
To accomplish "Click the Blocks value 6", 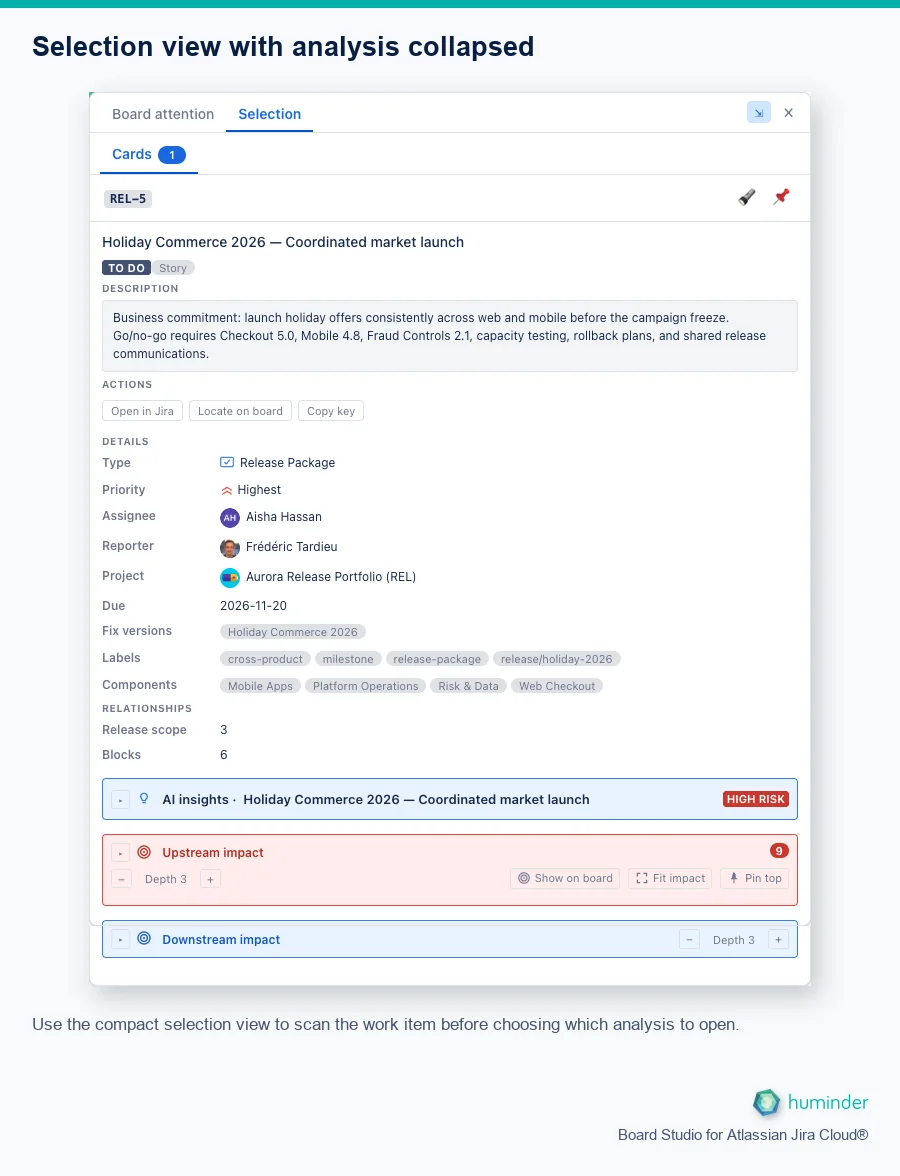I will click(224, 755).
